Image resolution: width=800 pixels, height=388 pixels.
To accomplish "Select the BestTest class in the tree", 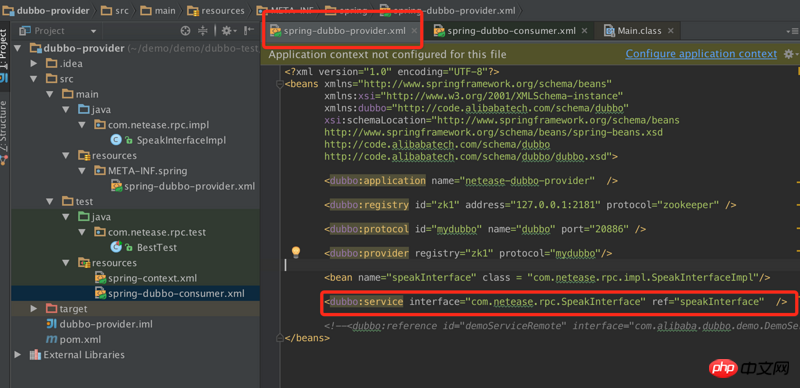I will point(157,248).
